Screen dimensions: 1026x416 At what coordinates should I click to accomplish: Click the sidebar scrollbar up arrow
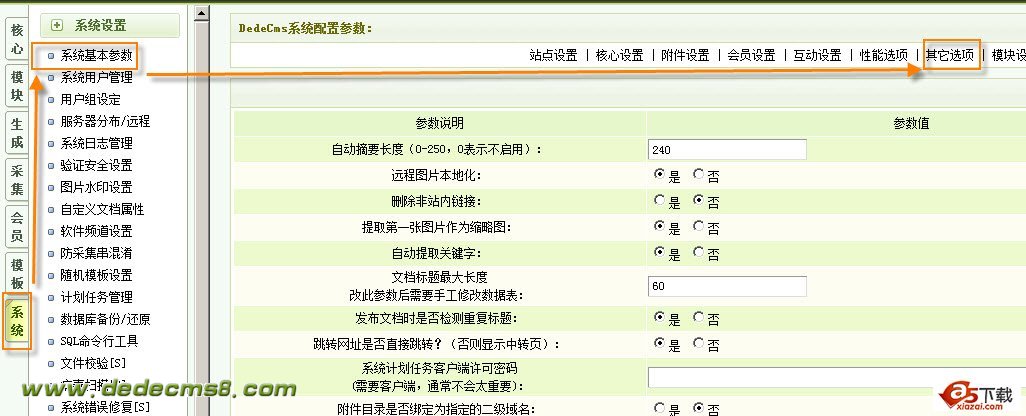pos(200,15)
